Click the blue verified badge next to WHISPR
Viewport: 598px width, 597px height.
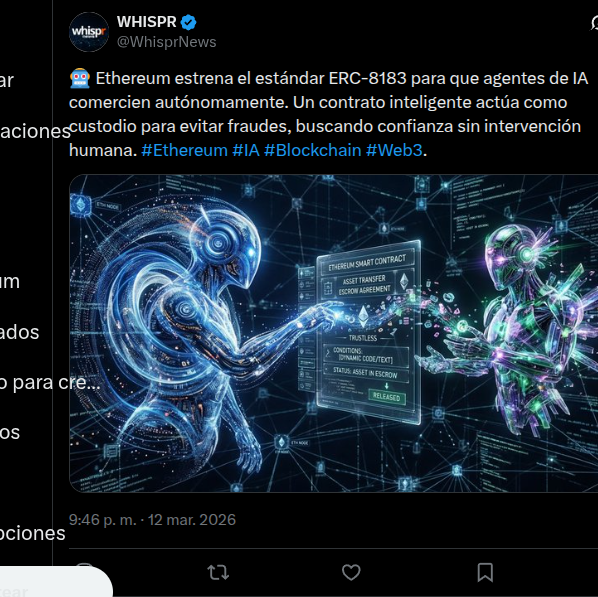(188, 22)
